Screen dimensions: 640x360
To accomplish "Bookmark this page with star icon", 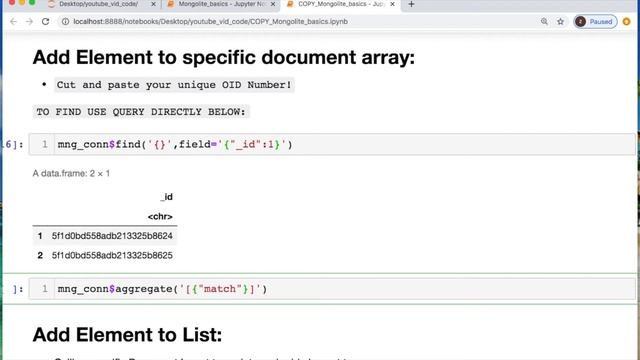I will coord(560,22).
